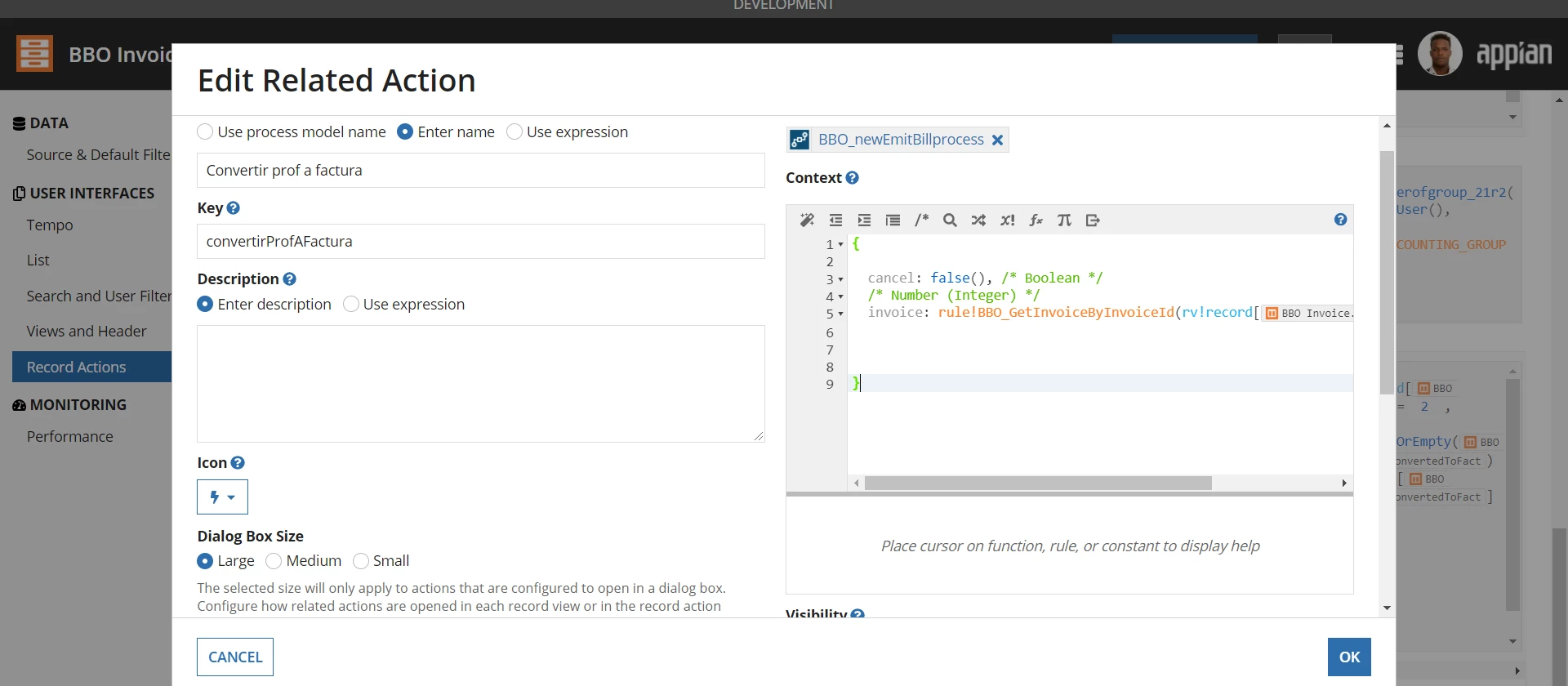Click the help icon next to Description
This screenshot has height=686, width=1568.
(289, 278)
